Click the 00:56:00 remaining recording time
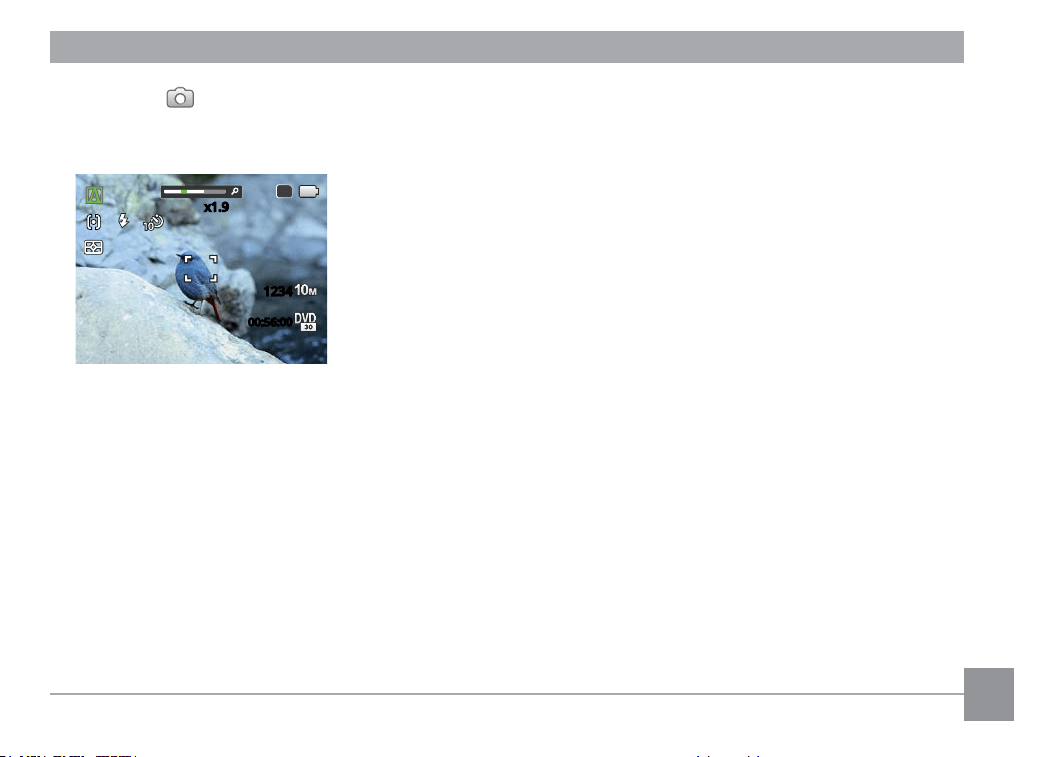Image resolution: width=1040 pixels, height=757 pixels. pos(270,322)
